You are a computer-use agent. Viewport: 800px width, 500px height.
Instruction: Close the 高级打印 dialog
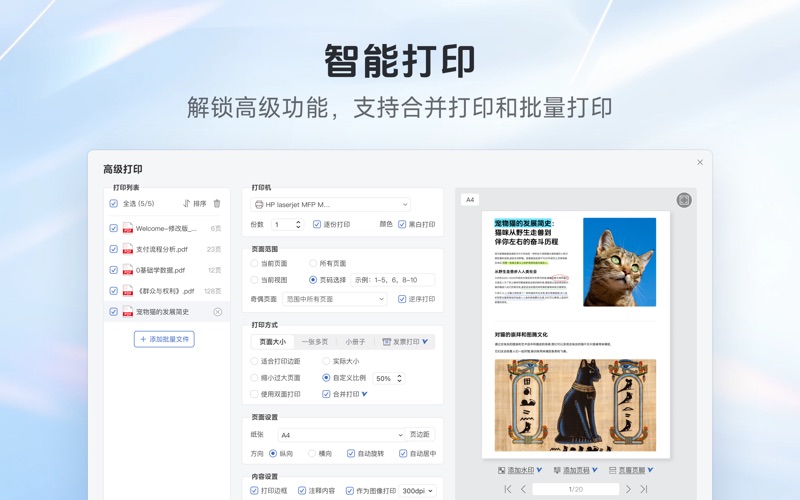pos(700,162)
